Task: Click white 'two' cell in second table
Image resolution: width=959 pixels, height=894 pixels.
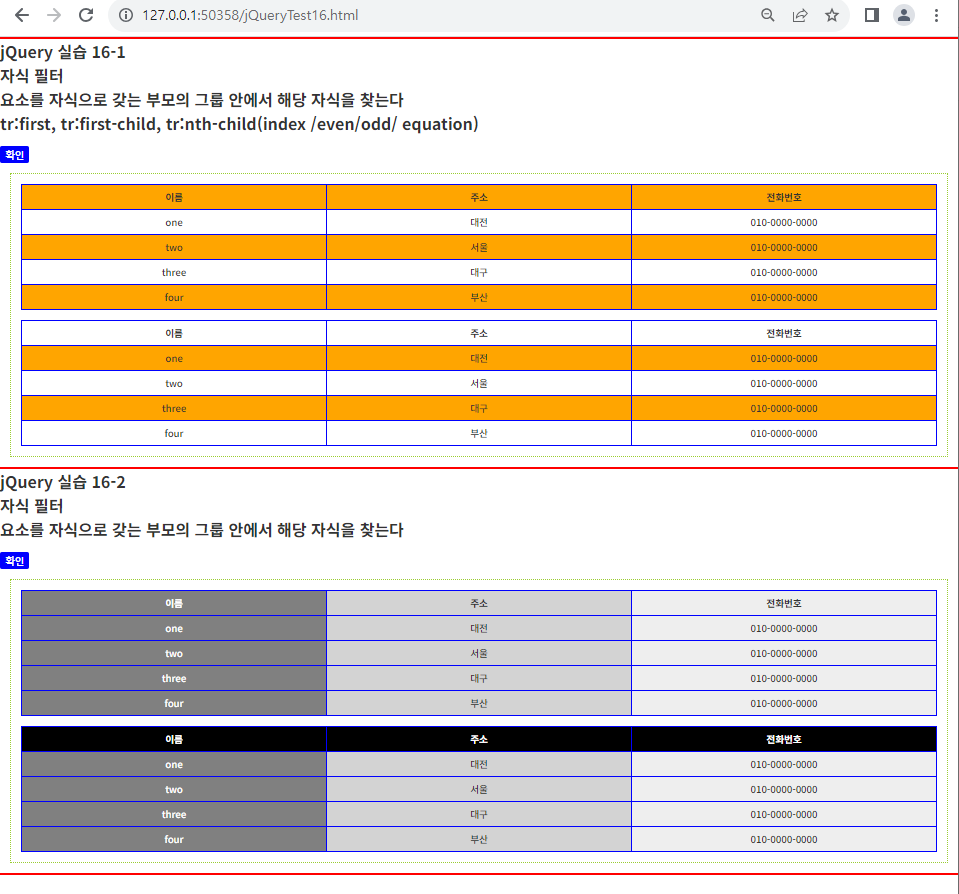Action: click(x=174, y=383)
